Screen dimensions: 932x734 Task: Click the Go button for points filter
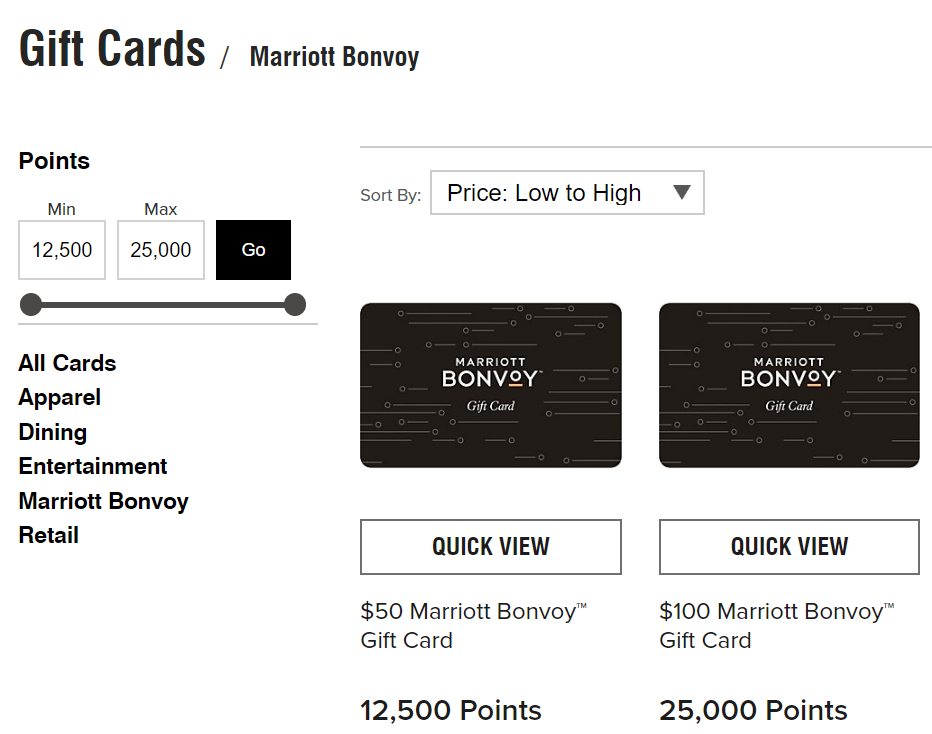253,250
